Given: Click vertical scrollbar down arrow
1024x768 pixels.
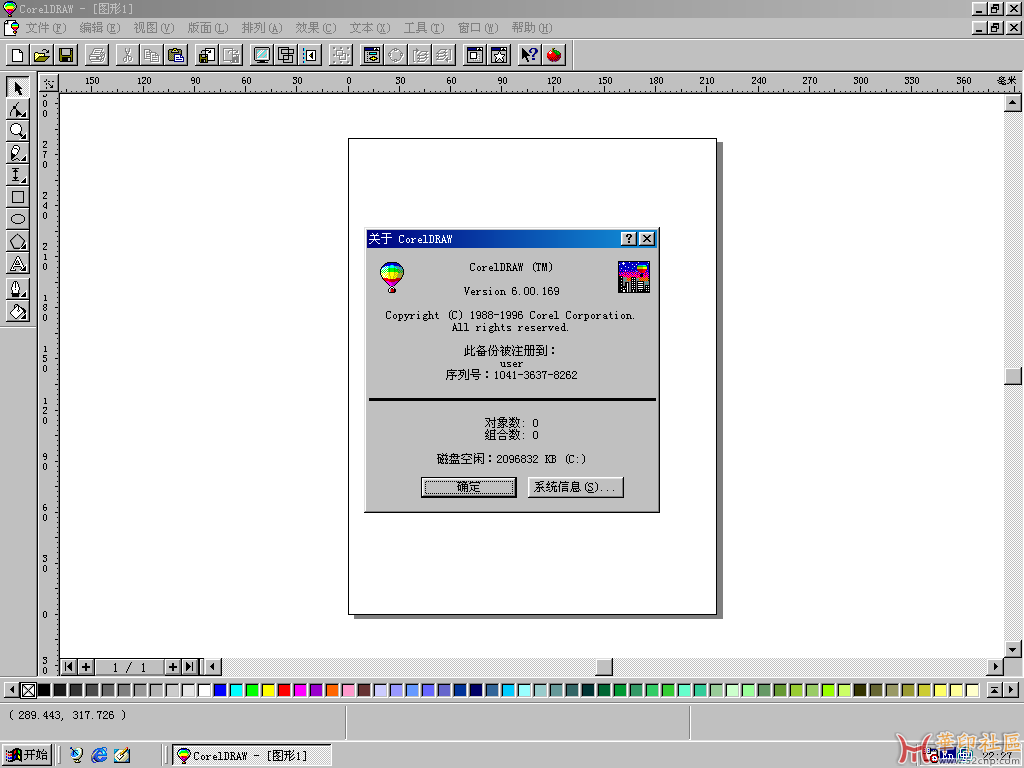Looking at the screenshot, I should coord(1012,648).
